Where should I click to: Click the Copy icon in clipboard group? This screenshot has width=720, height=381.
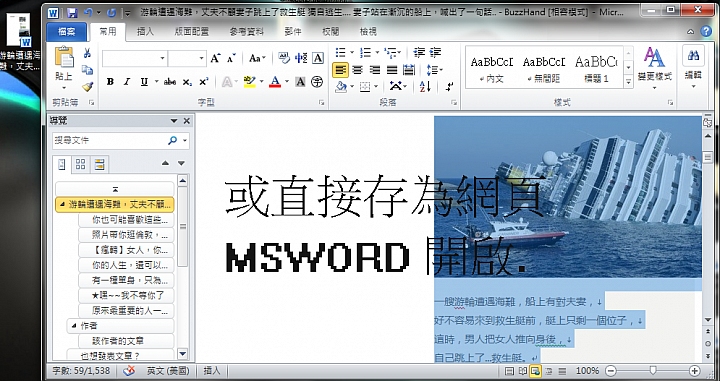coord(87,70)
